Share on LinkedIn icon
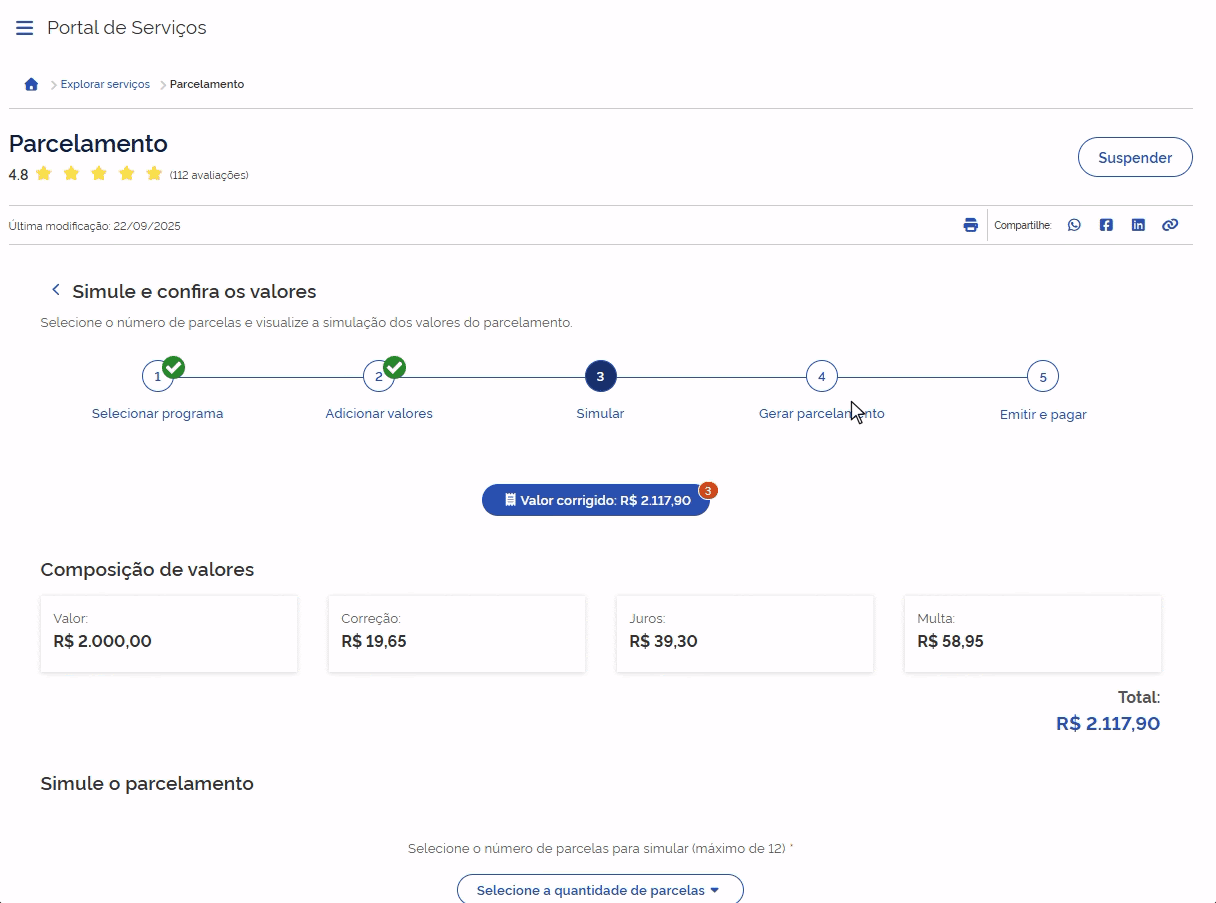Viewport: 1216px width, 903px height. coord(1138,225)
